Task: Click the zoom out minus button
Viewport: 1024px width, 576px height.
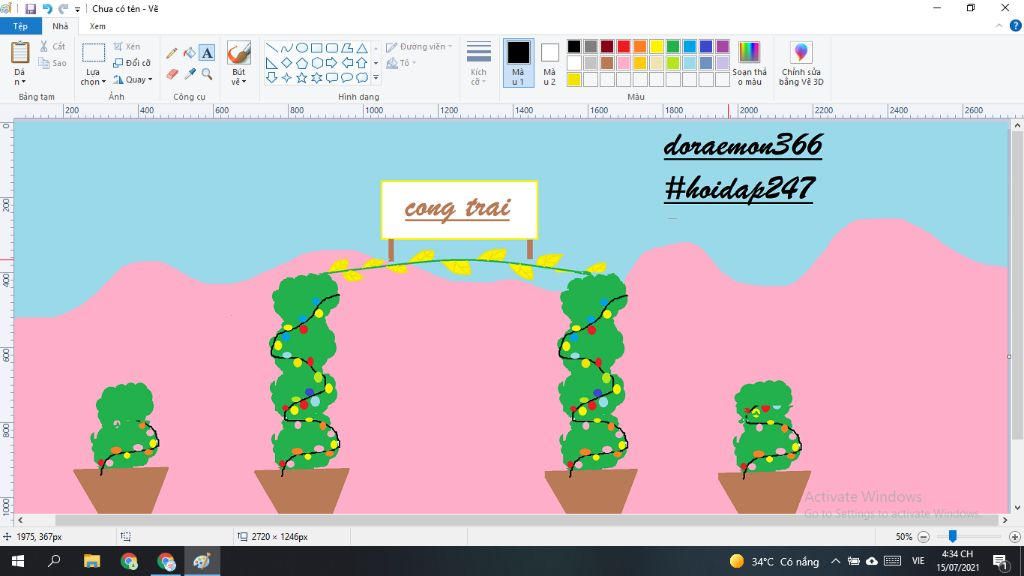Action: pyautogui.click(x=923, y=537)
